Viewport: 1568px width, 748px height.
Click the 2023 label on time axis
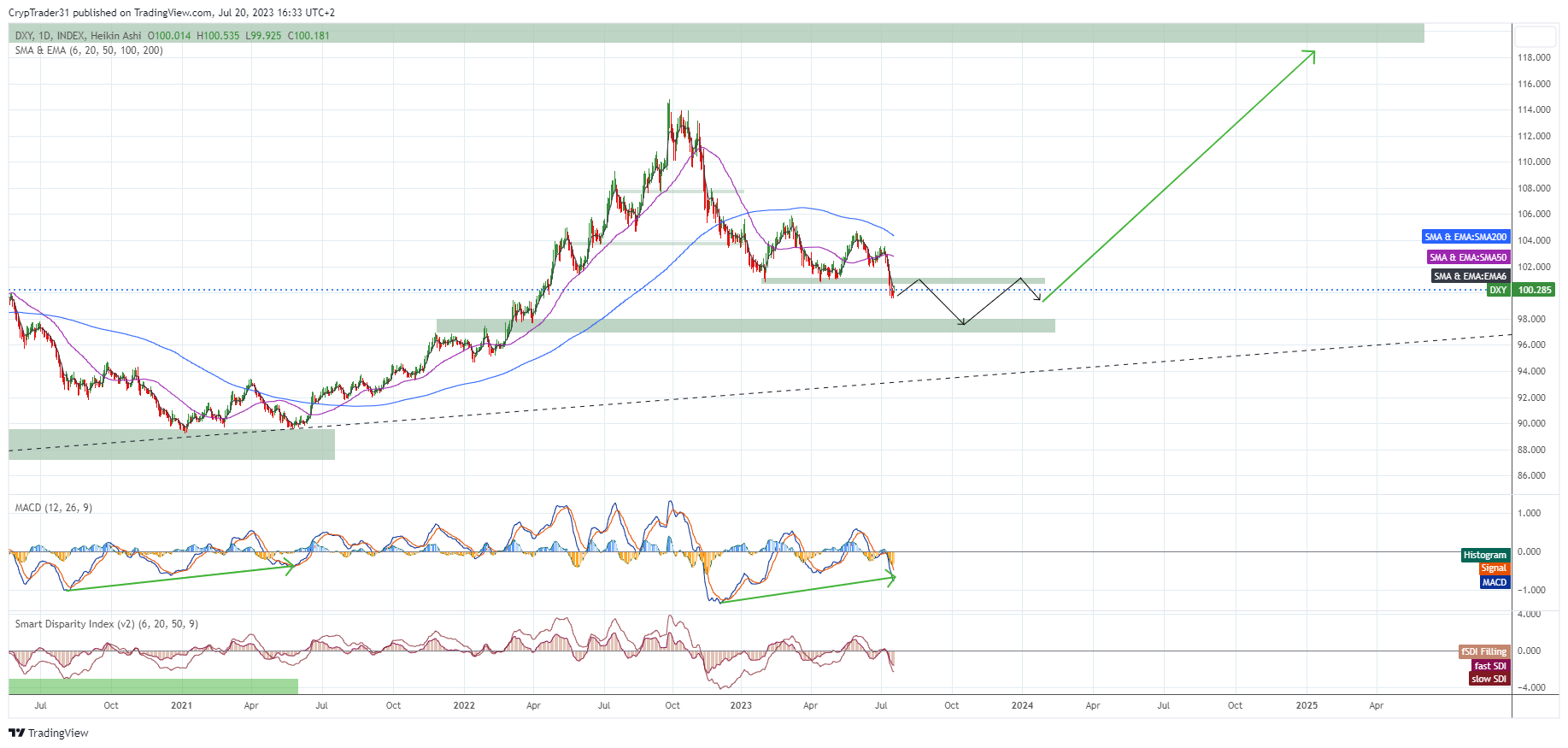tap(741, 705)
